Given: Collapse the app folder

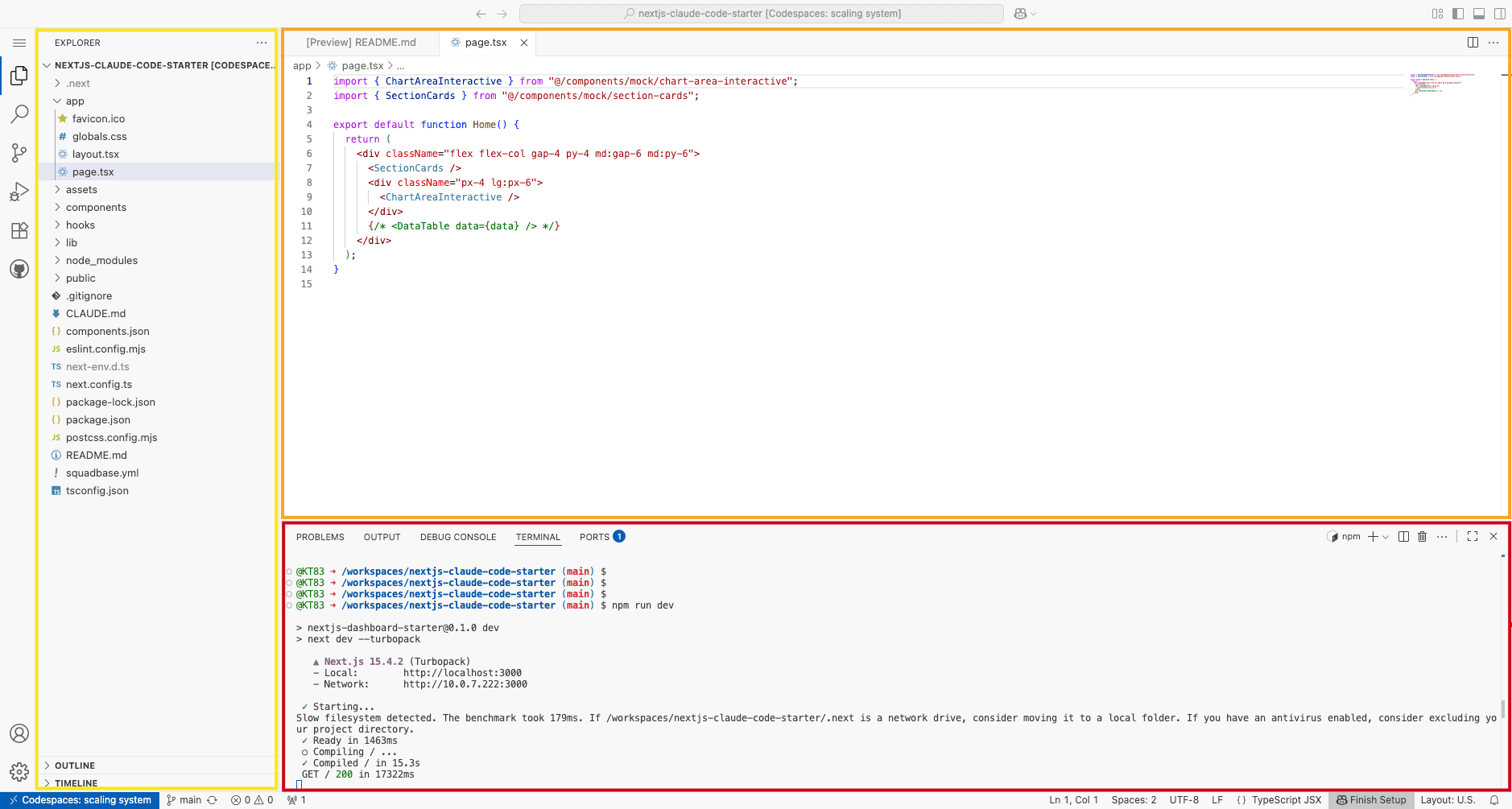Looking at the screenshot, I should coord(75,101).
